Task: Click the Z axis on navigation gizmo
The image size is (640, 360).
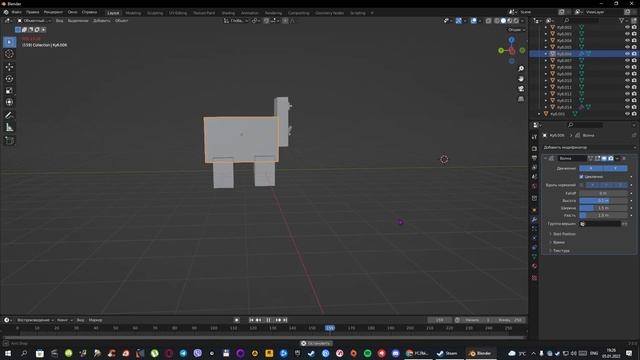Action: (511, 40)
